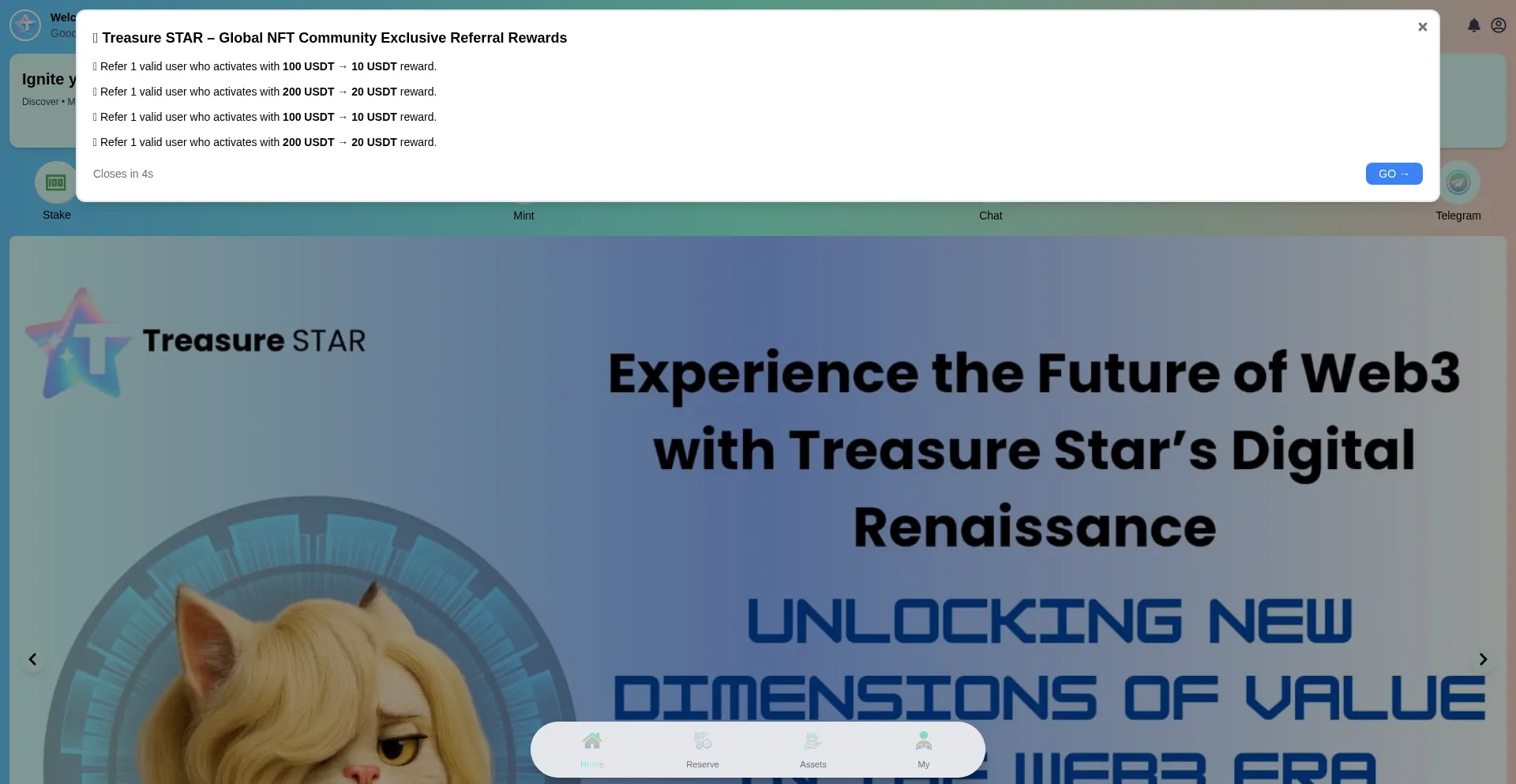Image resolution: width=1516 pixels, height=784 pixels.
Task: Click the Treasure STAR logo avatar
Action: 25,25
